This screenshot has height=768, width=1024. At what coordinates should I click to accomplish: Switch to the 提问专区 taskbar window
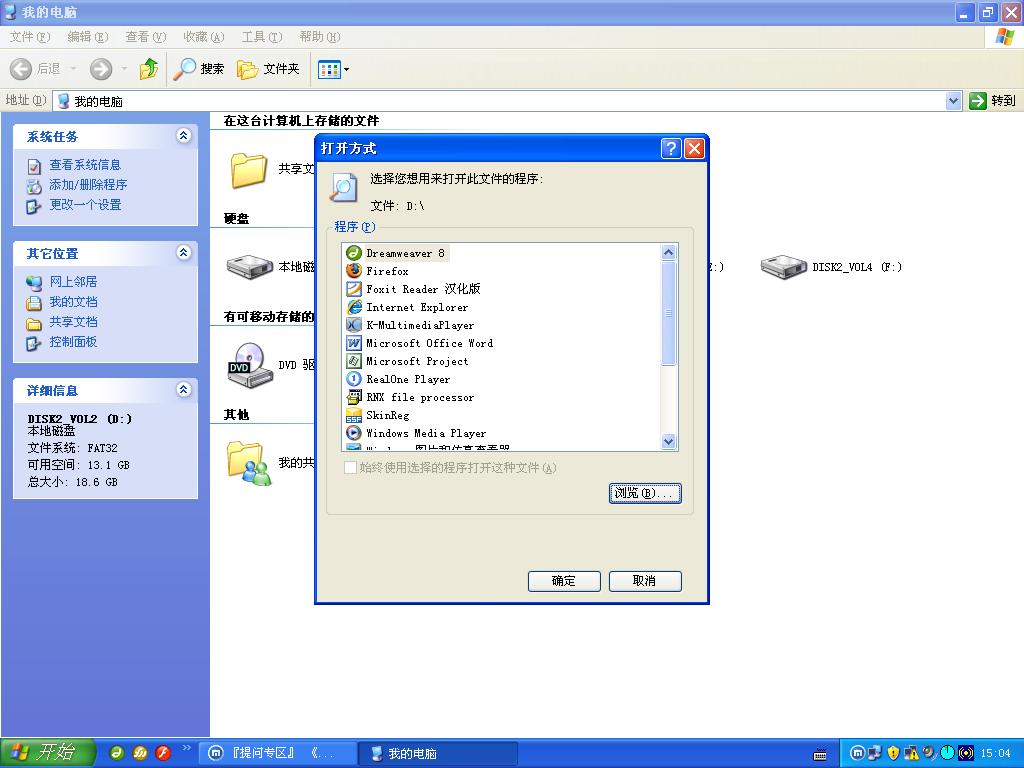click(x=278, y=753)
